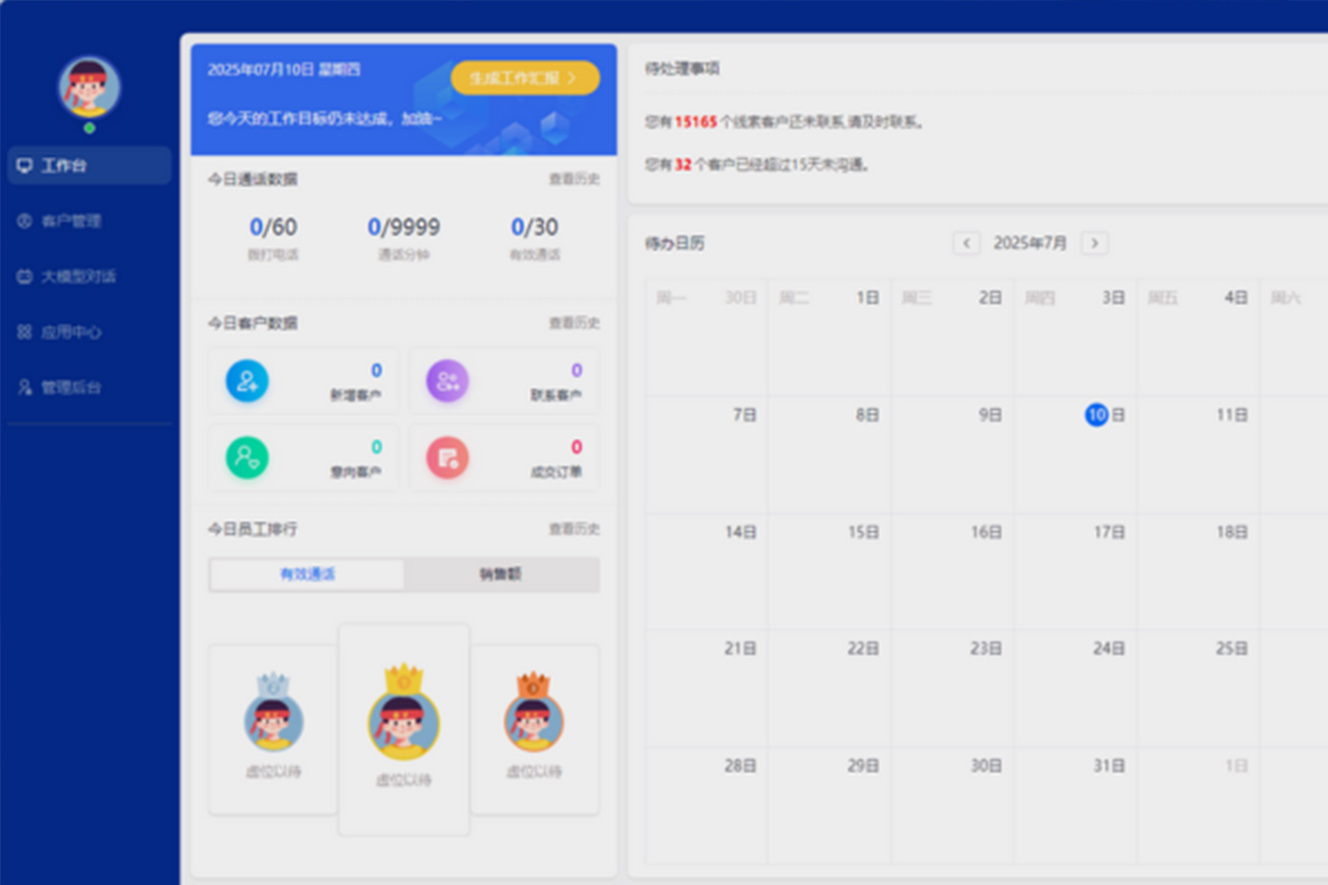
Task: Open 查看历史 for 今日员工排行
Action: [x=574, y=529]
